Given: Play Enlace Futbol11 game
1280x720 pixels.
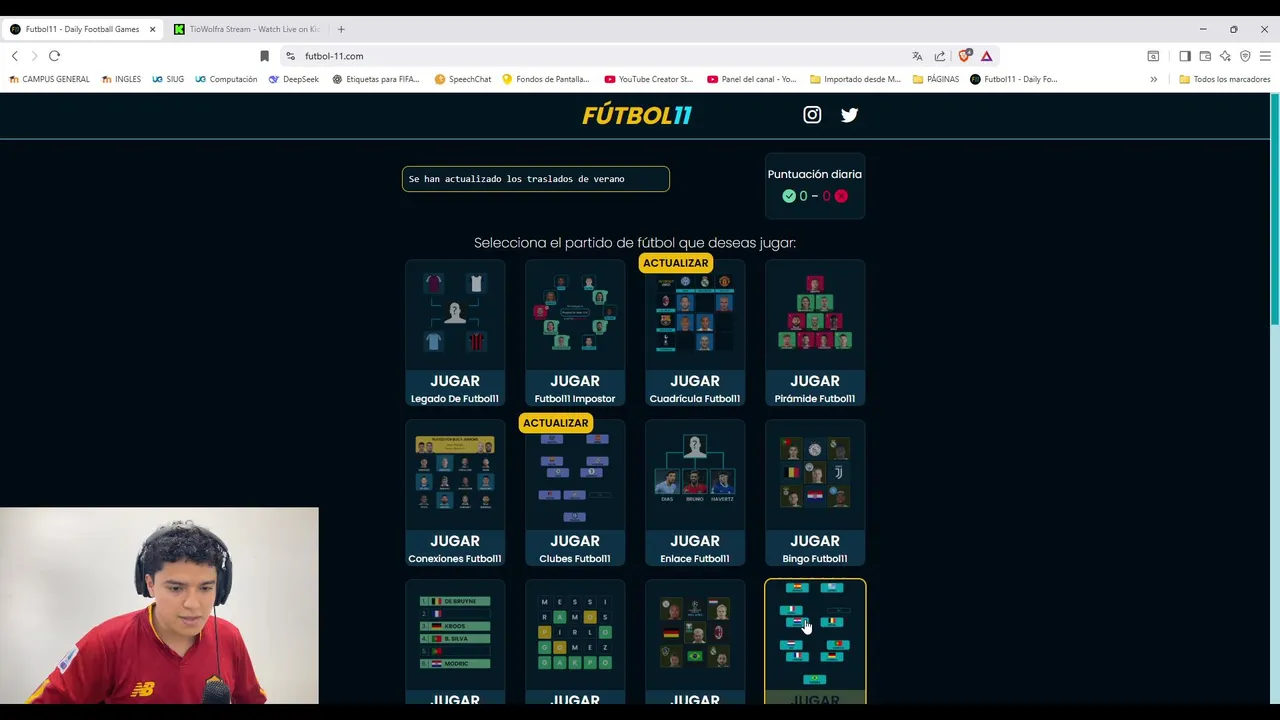Looking at the screenshot, I should click(695, 493).
